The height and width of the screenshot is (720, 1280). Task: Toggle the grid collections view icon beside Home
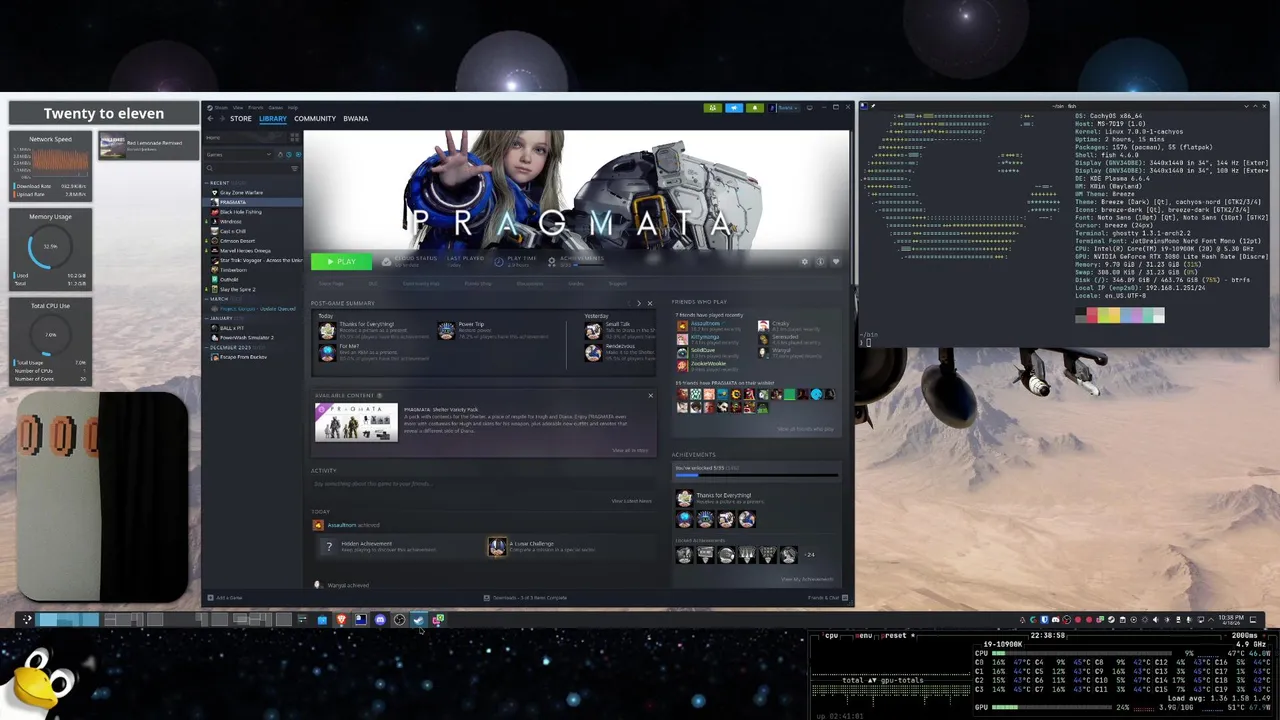tap(295, 137)
